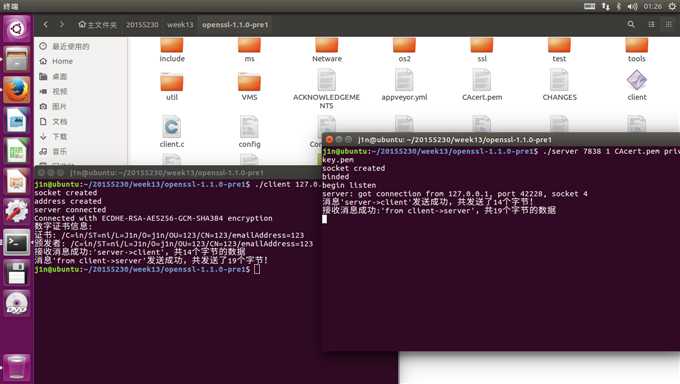This screenshot has height=384, width=680.
Task: Navigate to the week13 breadcrumb
Action: (180, 25)
